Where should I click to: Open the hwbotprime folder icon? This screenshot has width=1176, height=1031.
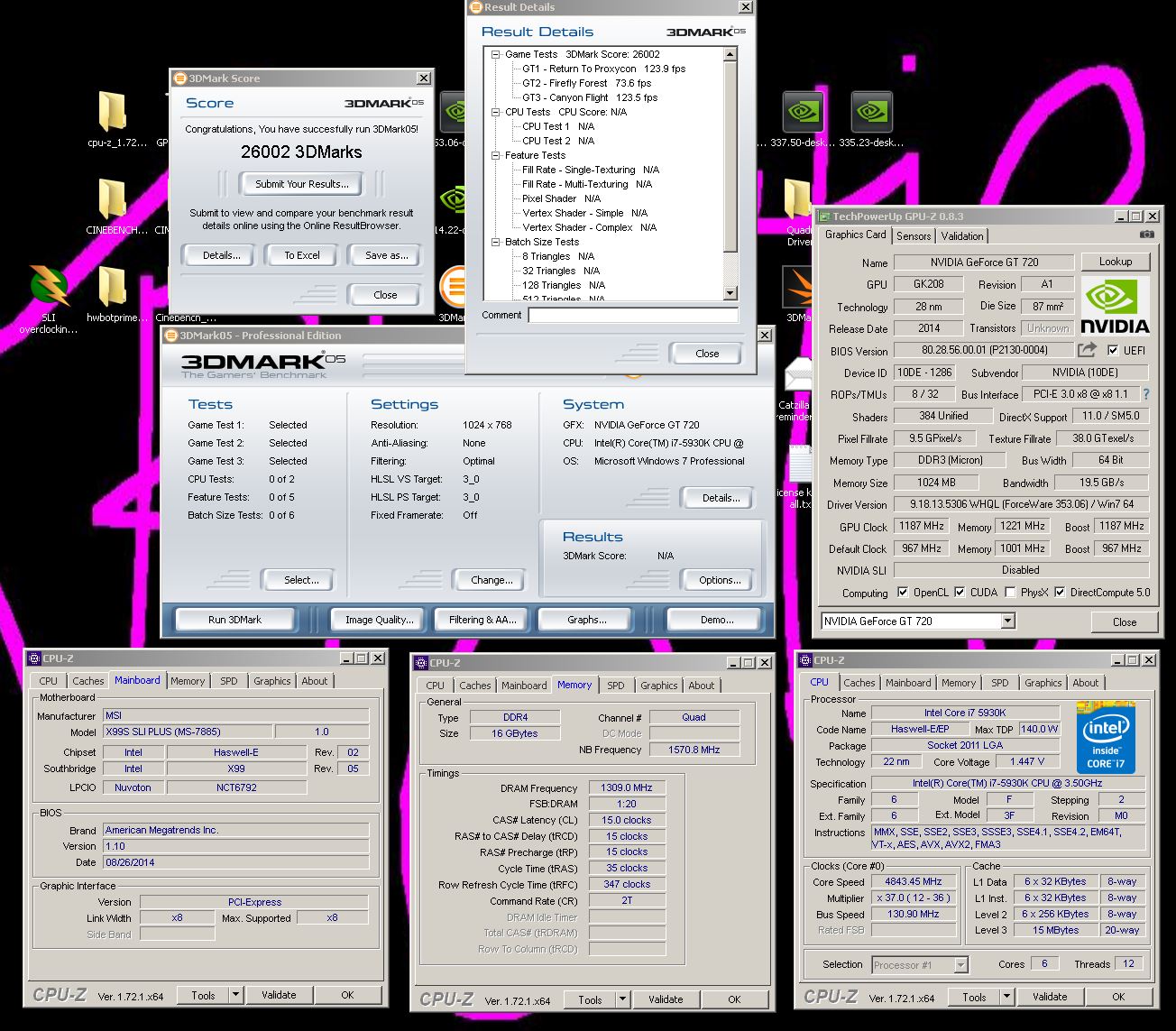coord(112,286)
